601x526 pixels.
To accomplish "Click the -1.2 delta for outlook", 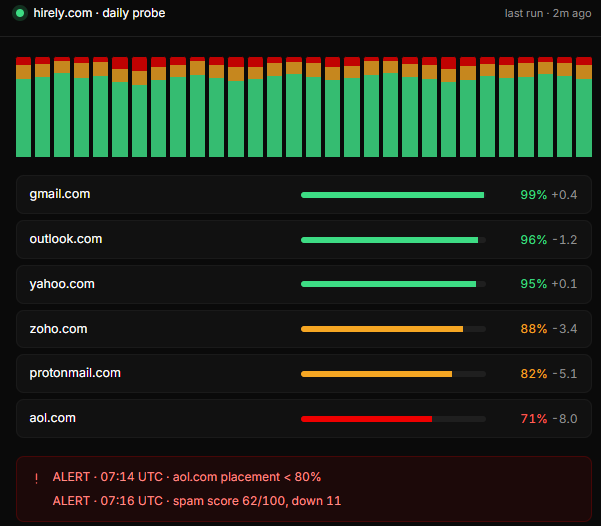I will [x=565, y=240].
